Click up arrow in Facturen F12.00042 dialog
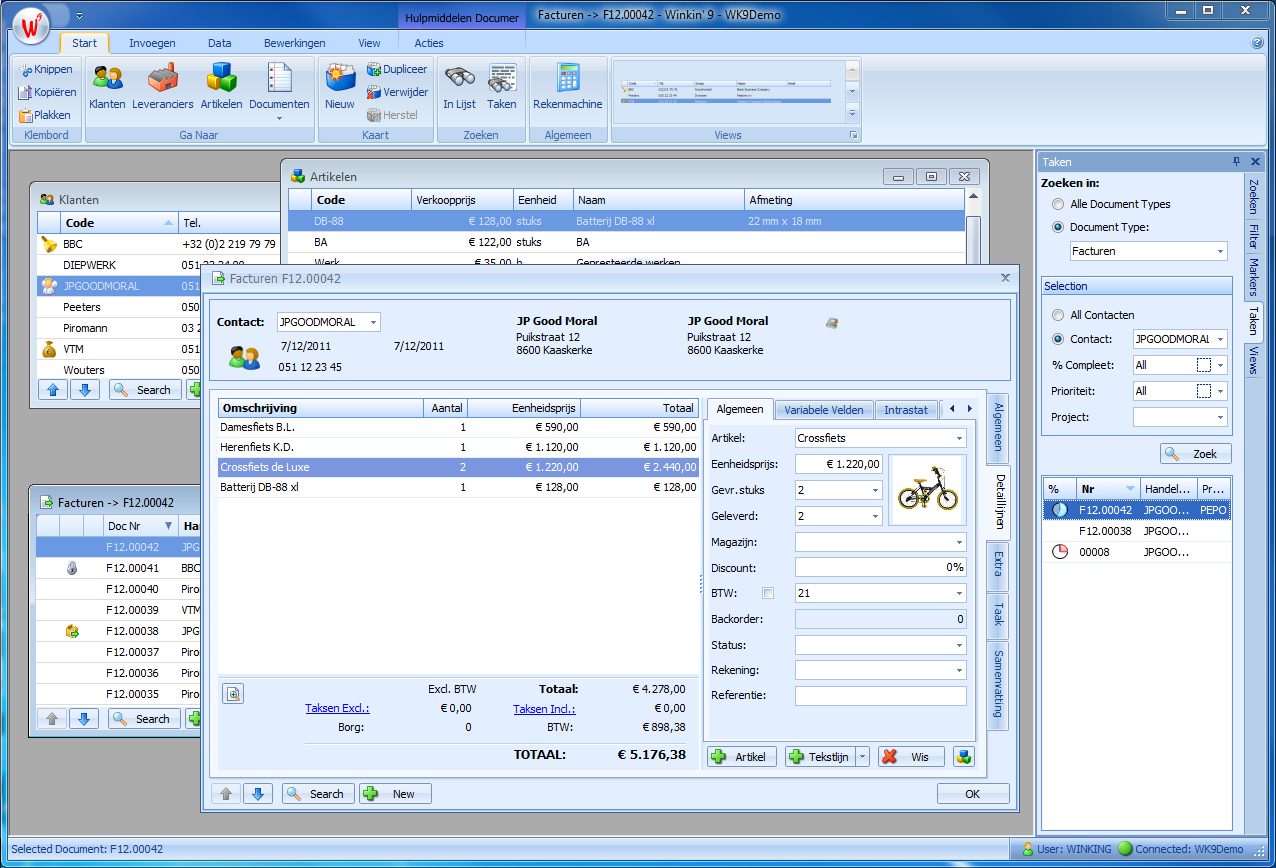 (226, 794)
